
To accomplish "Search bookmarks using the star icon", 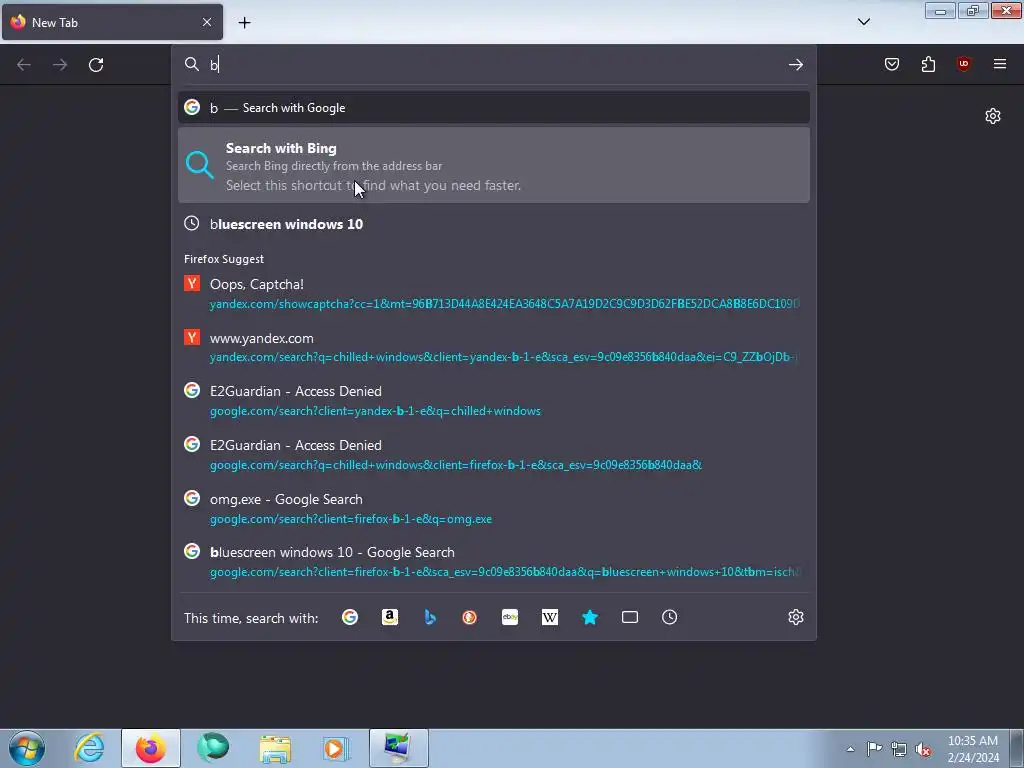I will pyautogui.click(x=590, y=617).
